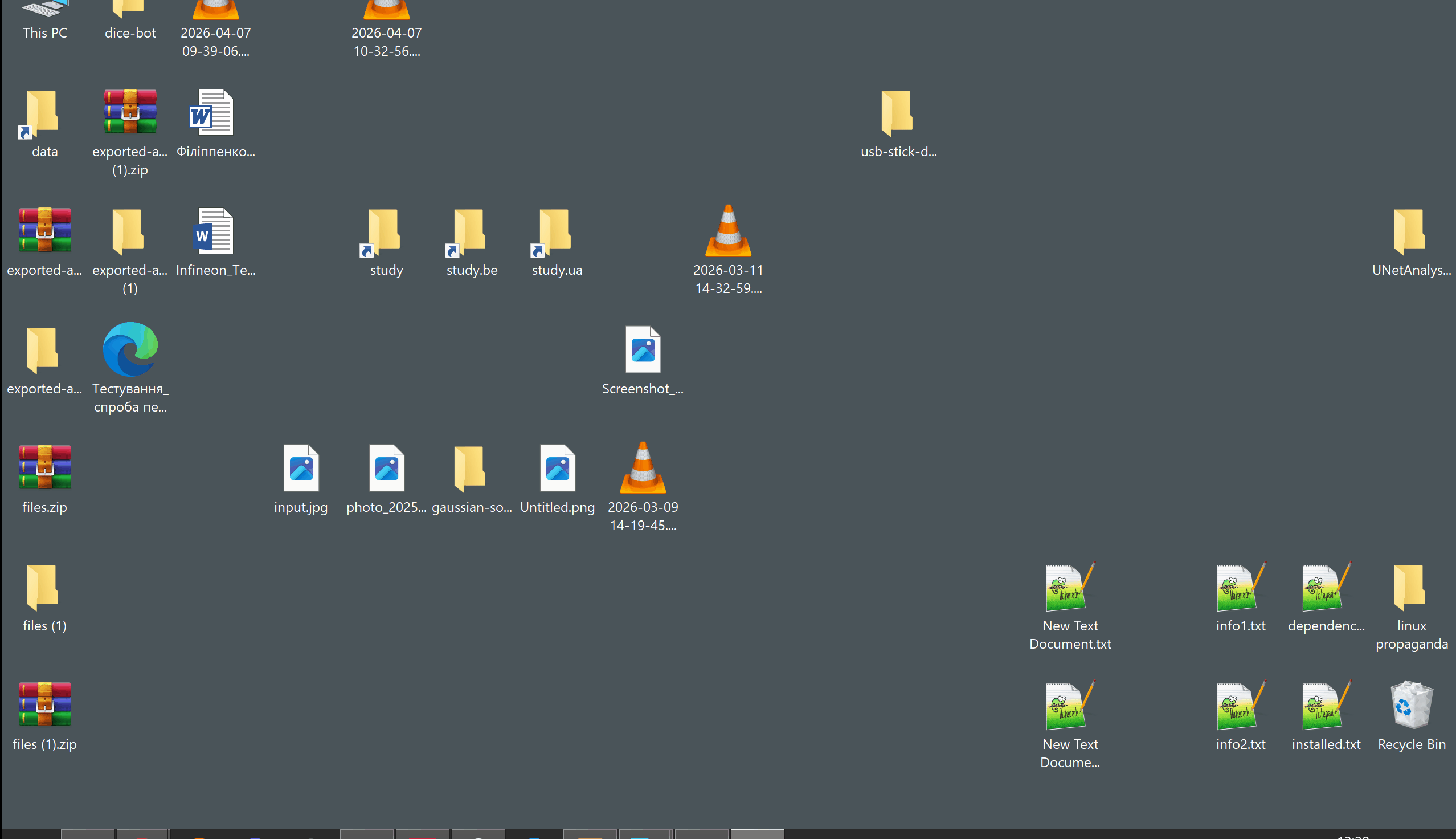
Task: Click the input.jpg image file
Action: click(x=301, y=469)
